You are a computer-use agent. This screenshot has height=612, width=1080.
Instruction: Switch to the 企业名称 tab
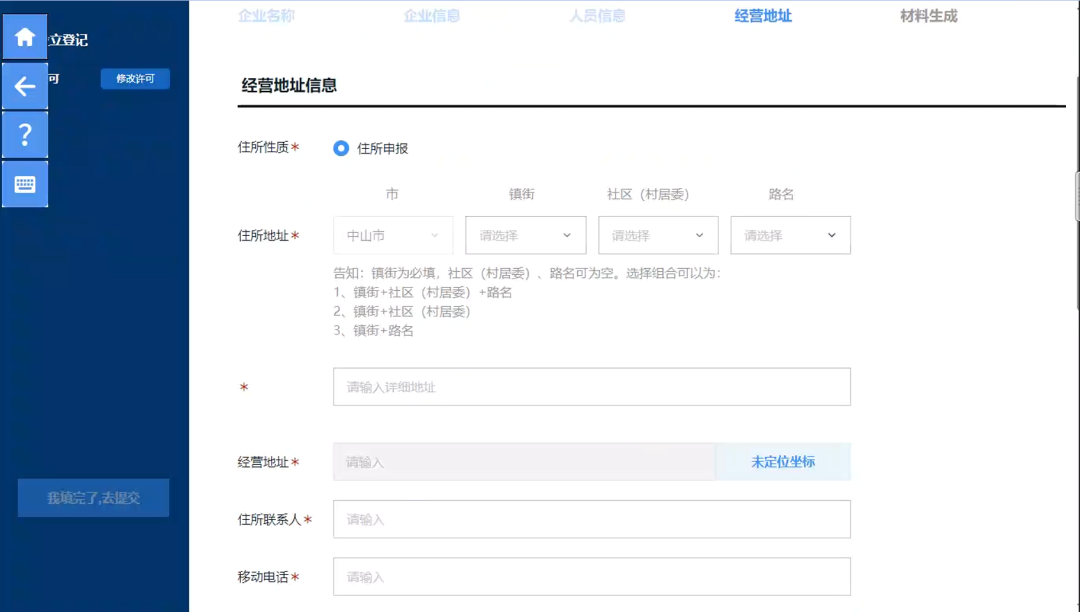tap(265, 15)
